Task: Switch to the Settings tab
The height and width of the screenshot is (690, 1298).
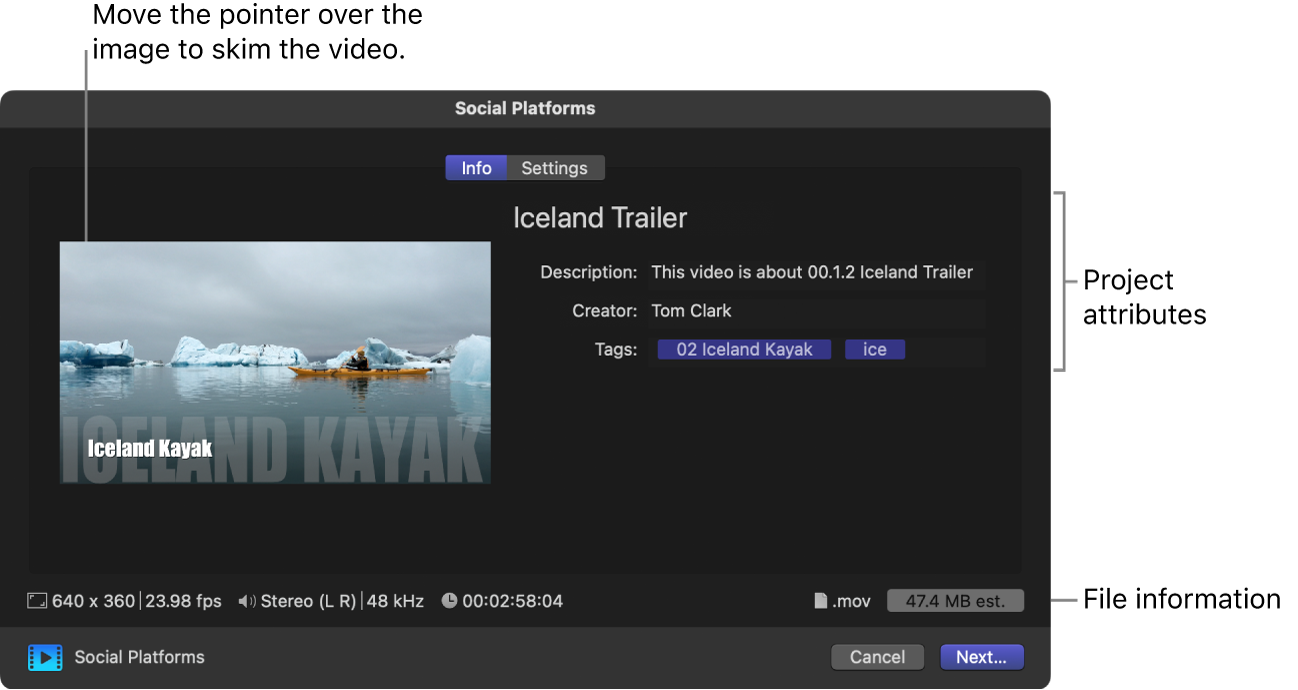Action: point(555,167)
